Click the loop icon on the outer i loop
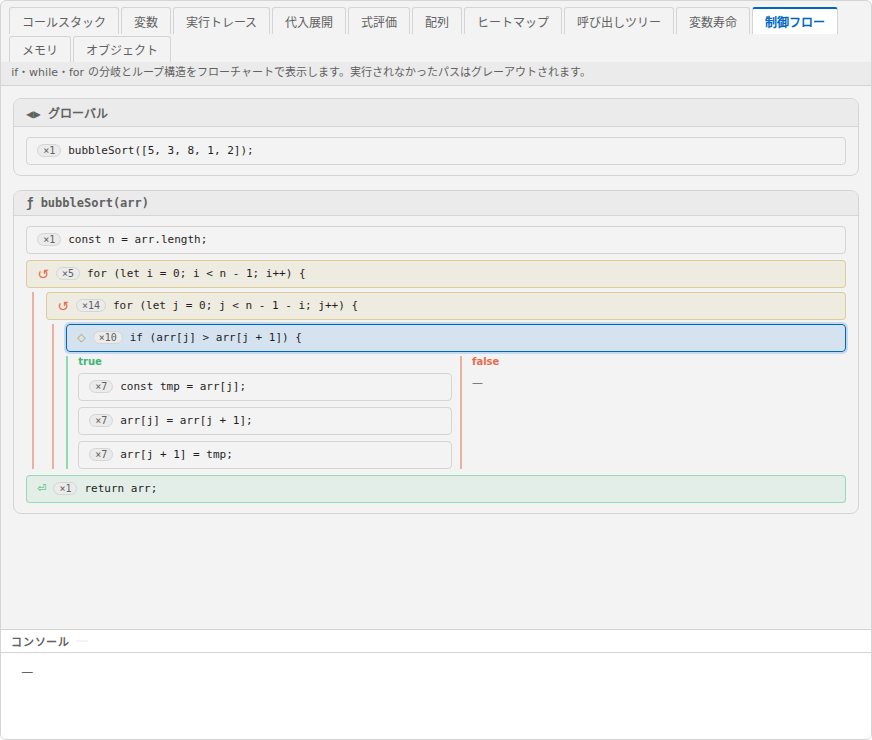 tap(43, 274)
